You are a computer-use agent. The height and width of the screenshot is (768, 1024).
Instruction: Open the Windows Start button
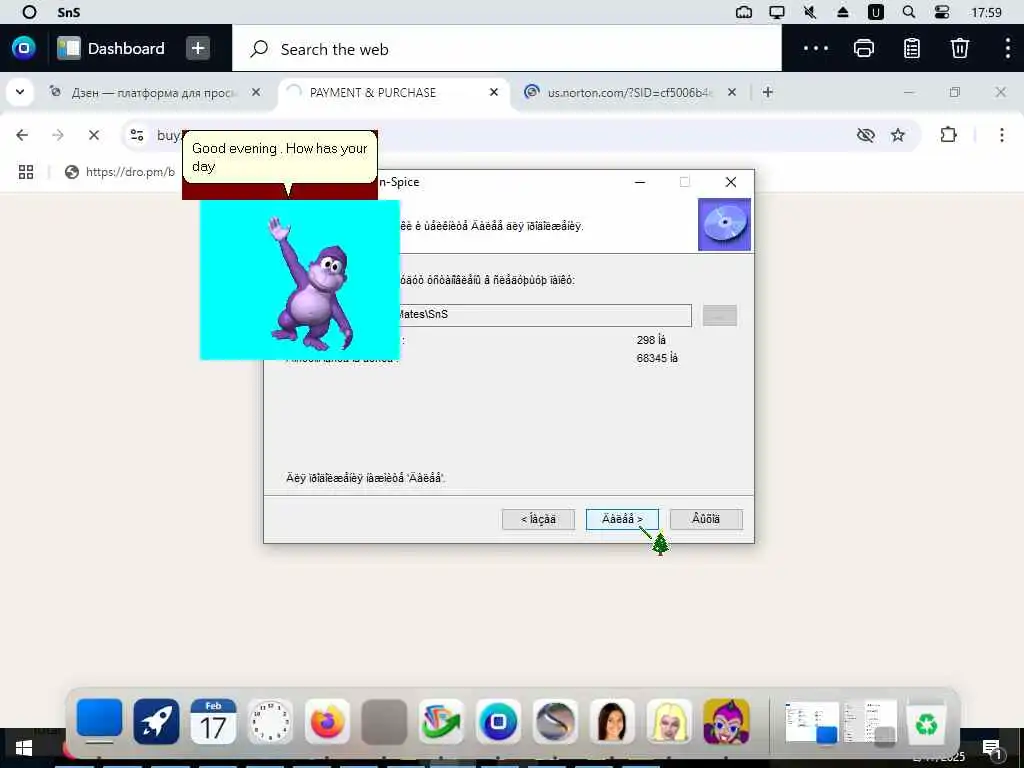pyautogui.click(x=24, y=748)
